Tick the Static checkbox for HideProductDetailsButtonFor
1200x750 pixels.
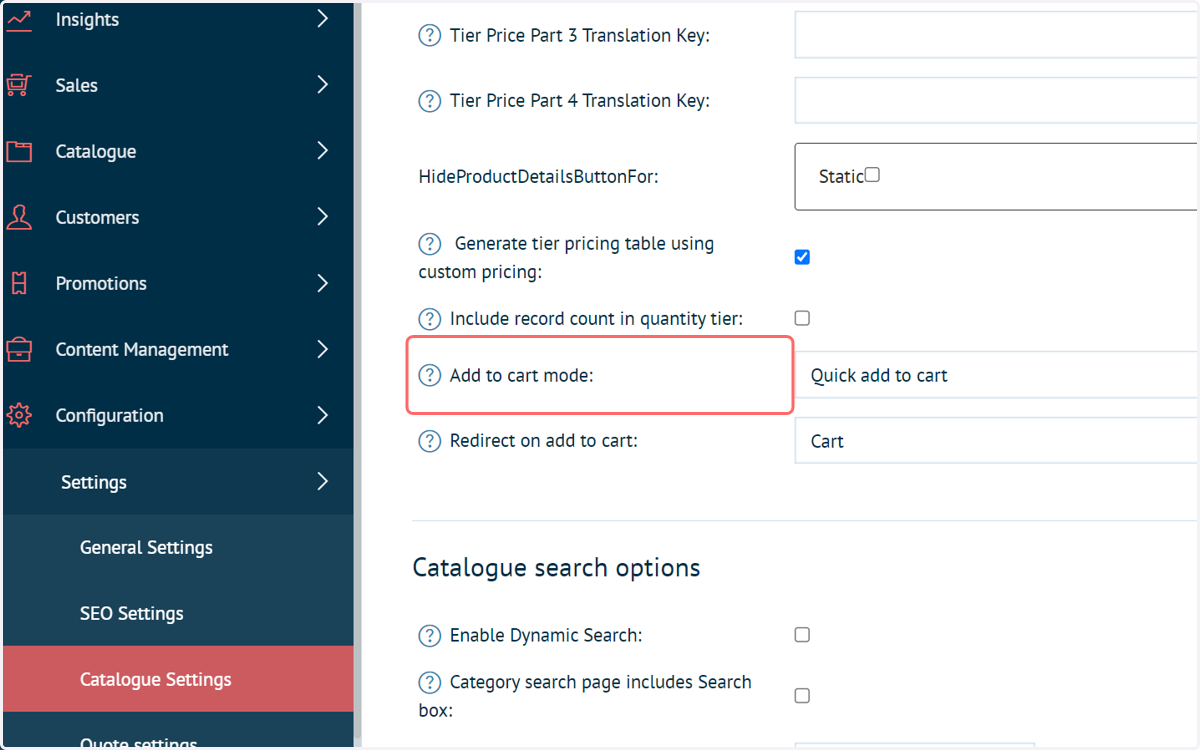[x=872, y=175]
